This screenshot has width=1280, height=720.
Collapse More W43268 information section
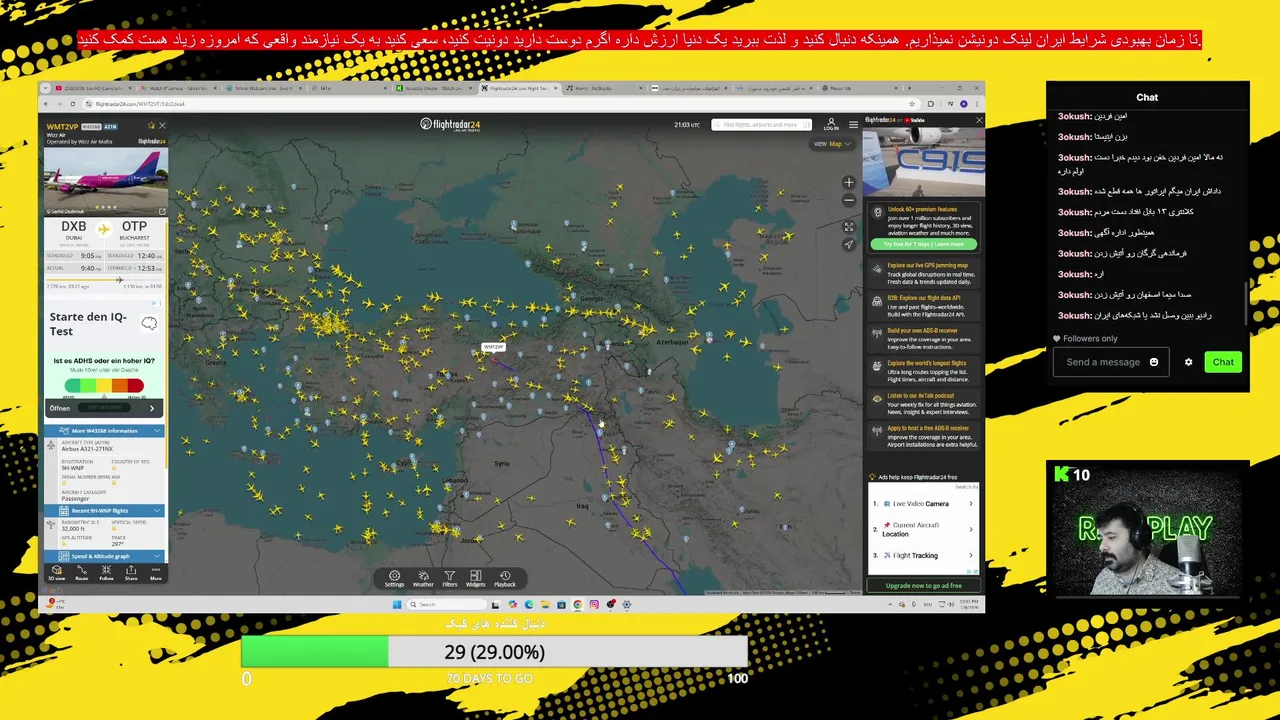[x=104, y=431]
